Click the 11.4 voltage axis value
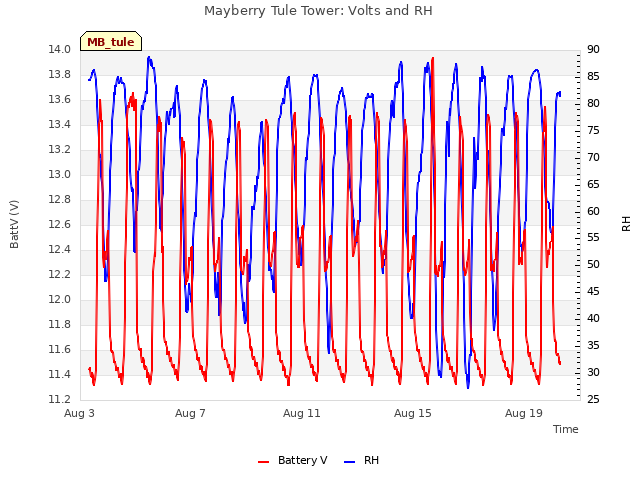This screenshot has width=640, height=480. tap(59, 374)
